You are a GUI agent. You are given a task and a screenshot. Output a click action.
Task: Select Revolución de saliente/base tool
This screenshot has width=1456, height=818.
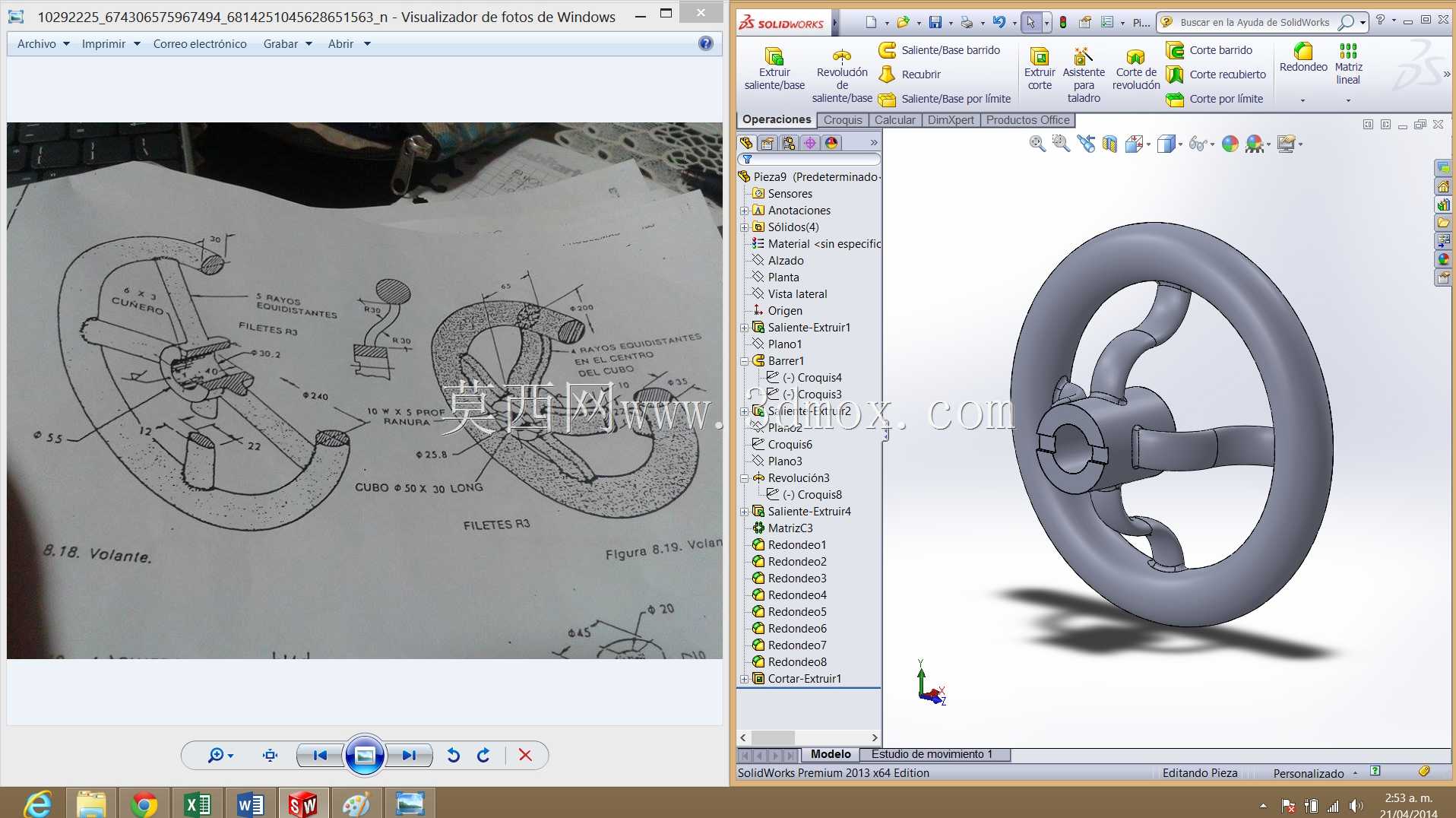[x=842, y=75]
